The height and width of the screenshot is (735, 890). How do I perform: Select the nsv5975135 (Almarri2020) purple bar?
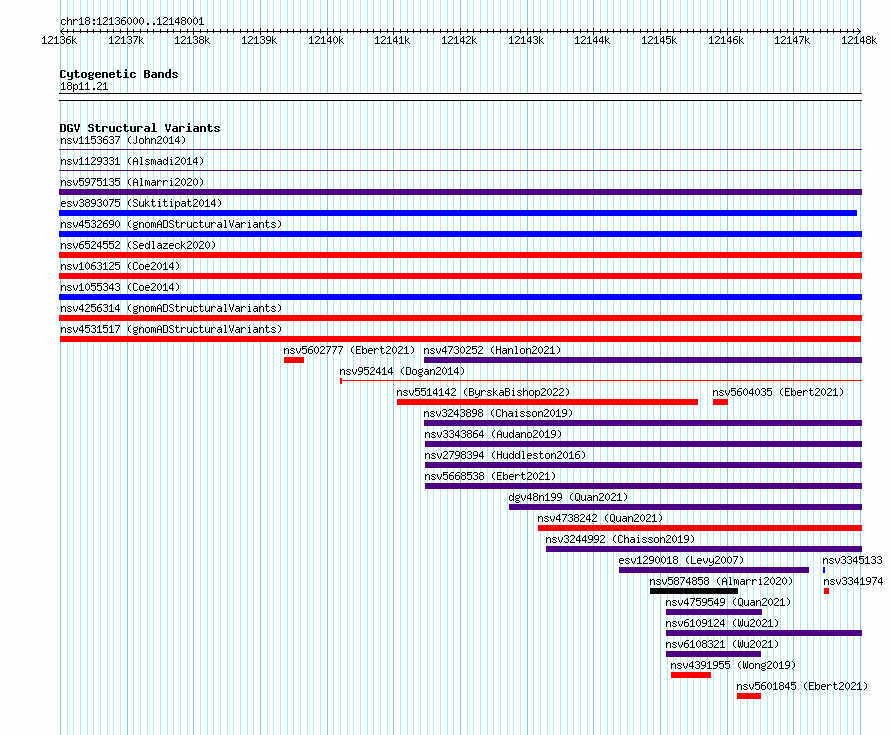460,192
